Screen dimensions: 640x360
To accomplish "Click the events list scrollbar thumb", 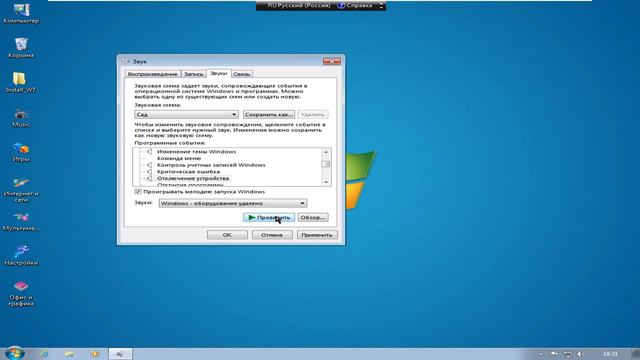I will click(326, 164).
